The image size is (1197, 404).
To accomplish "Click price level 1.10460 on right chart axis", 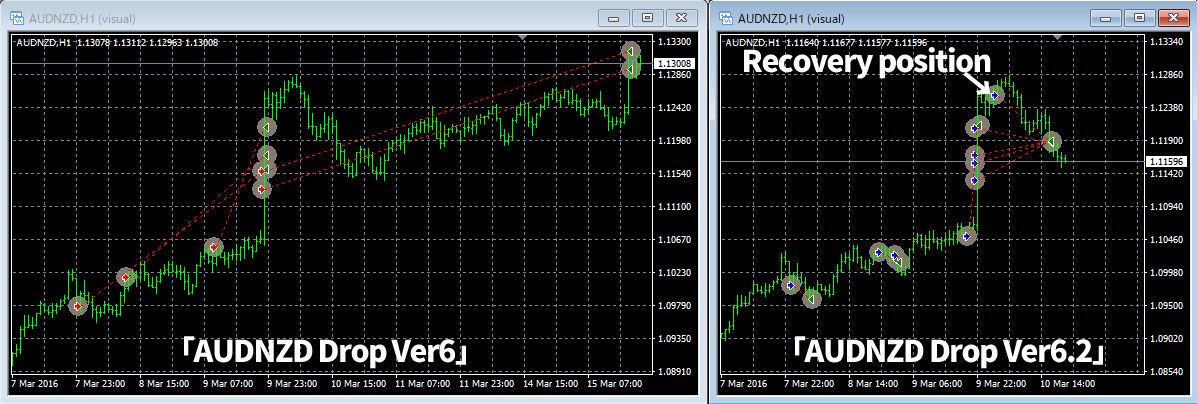I will pyautogui.click(x=1166, y=240).
